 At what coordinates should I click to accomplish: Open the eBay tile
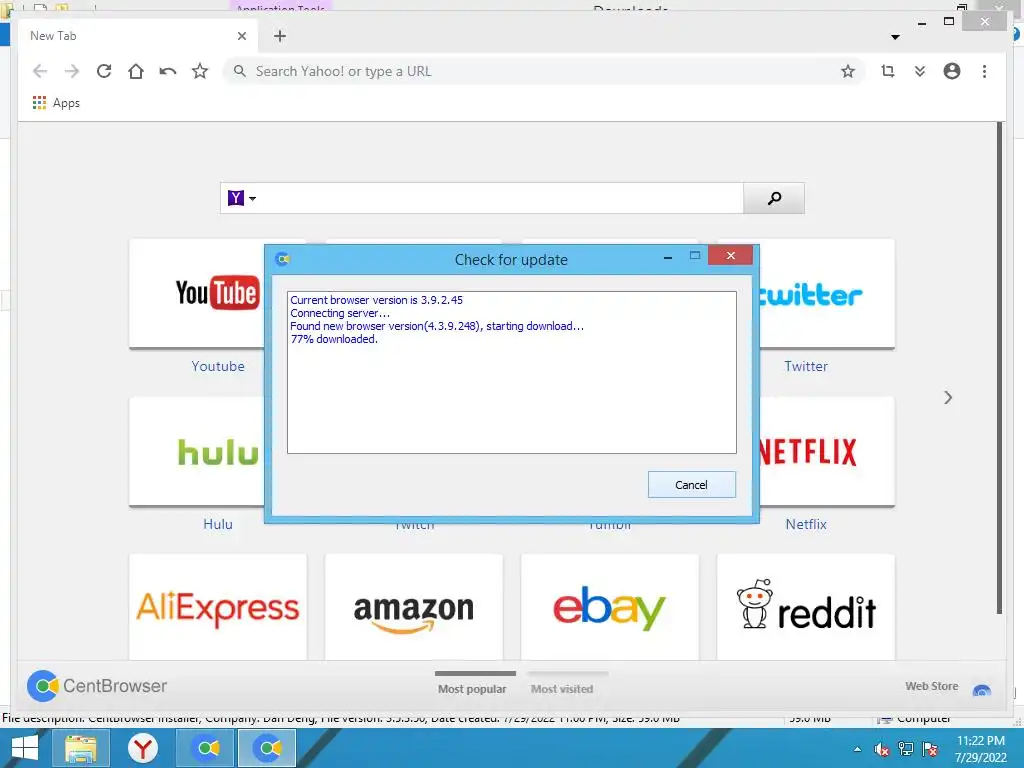(x=610, y=607)
